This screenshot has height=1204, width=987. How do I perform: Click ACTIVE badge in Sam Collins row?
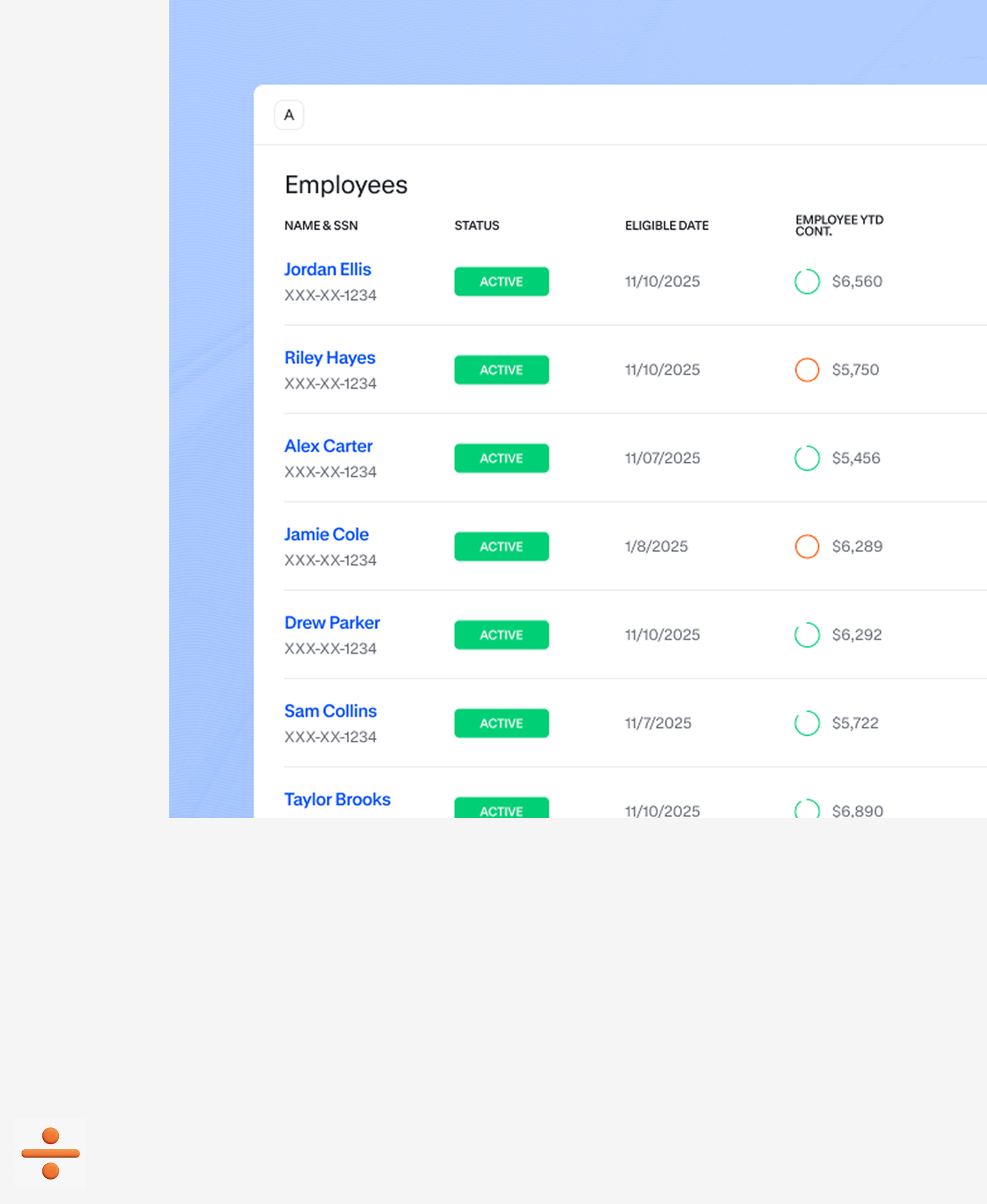pos(501,723)
